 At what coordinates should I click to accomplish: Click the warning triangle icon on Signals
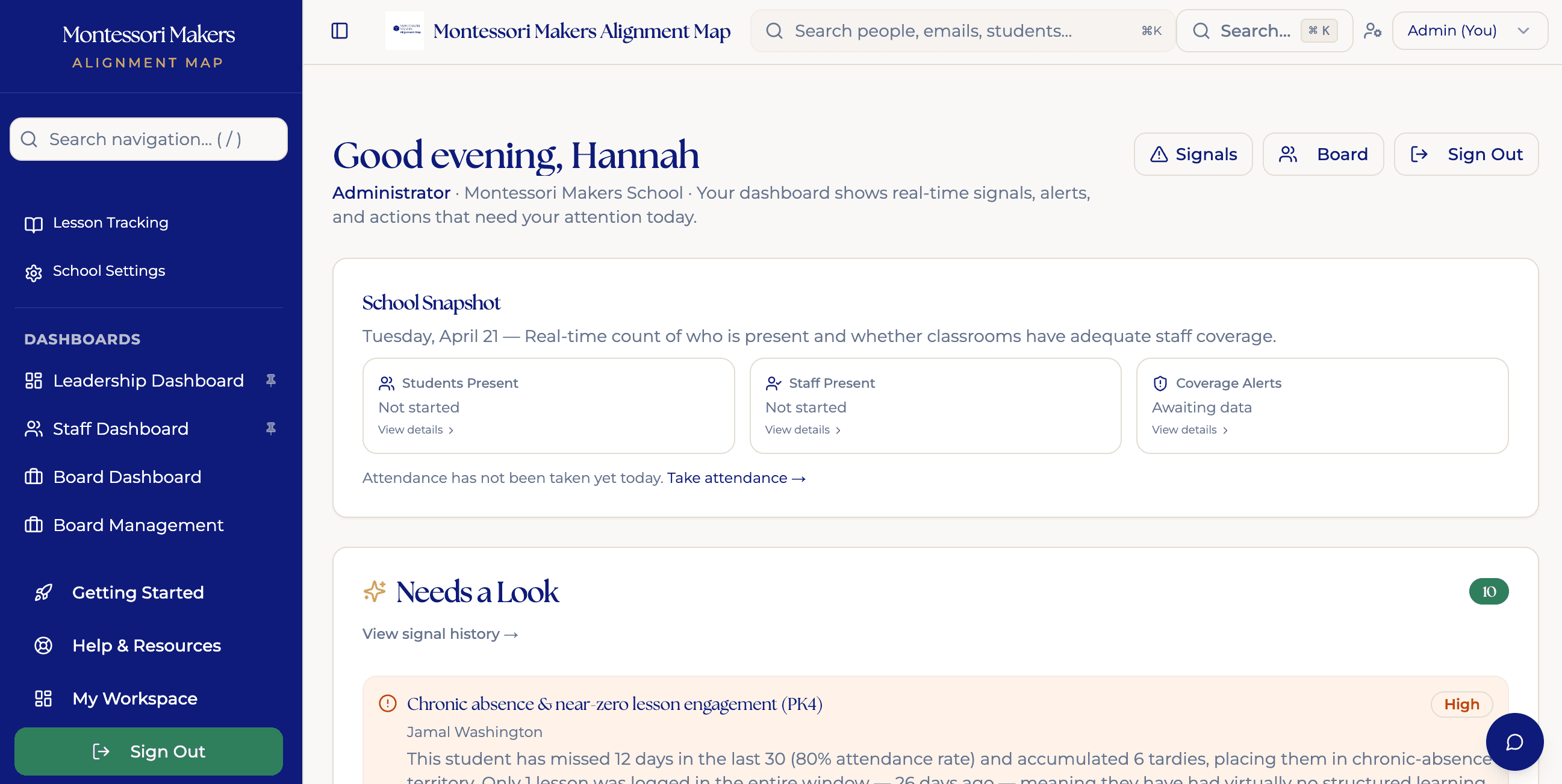(x=1159, y=154)
